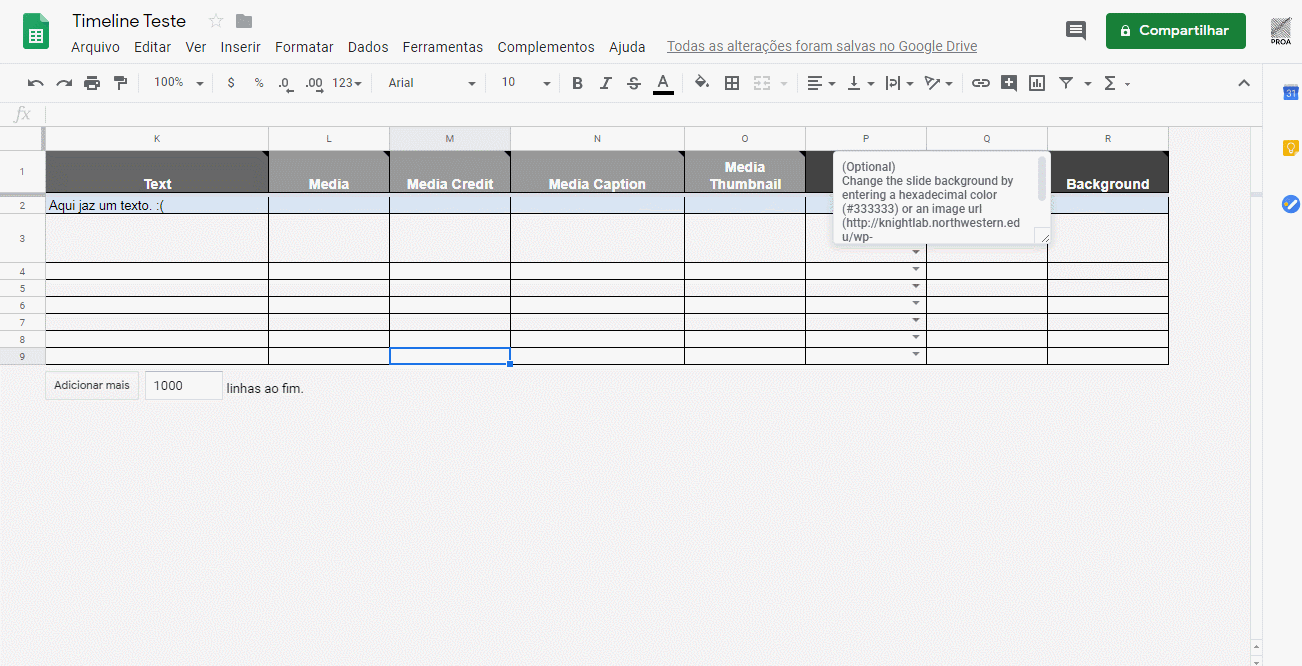
Task: Create a filter
Action: [x=1066, y=83]
